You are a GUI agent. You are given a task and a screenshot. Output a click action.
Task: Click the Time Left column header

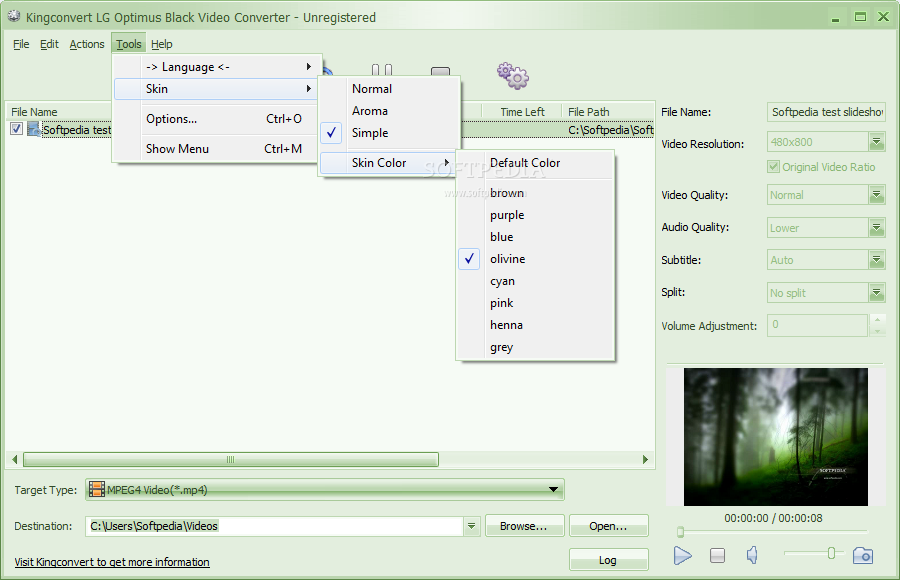click(x=522, y=112)
